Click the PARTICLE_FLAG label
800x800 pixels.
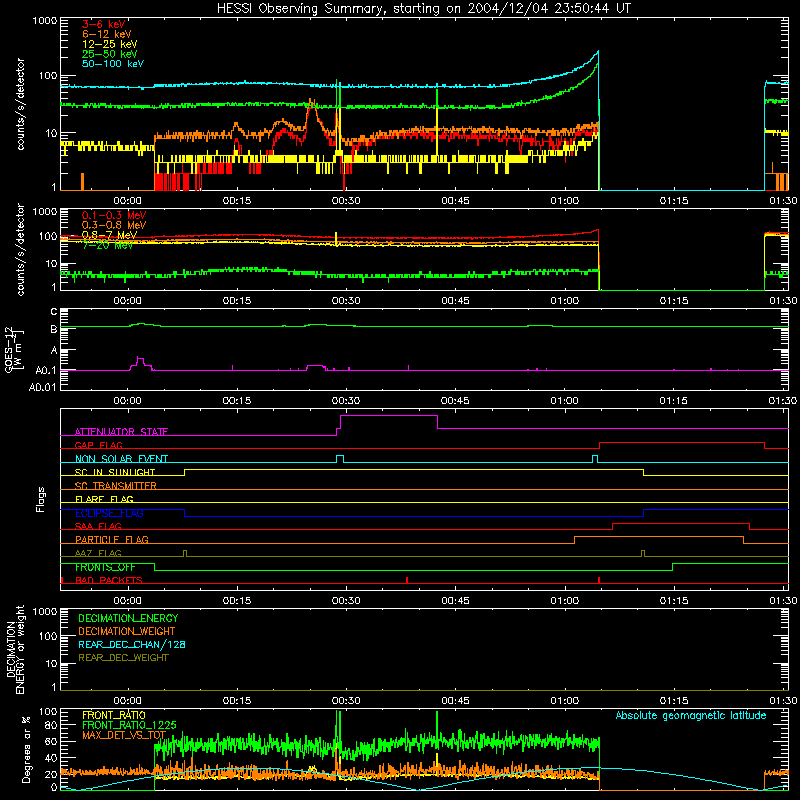click(112, 540)
